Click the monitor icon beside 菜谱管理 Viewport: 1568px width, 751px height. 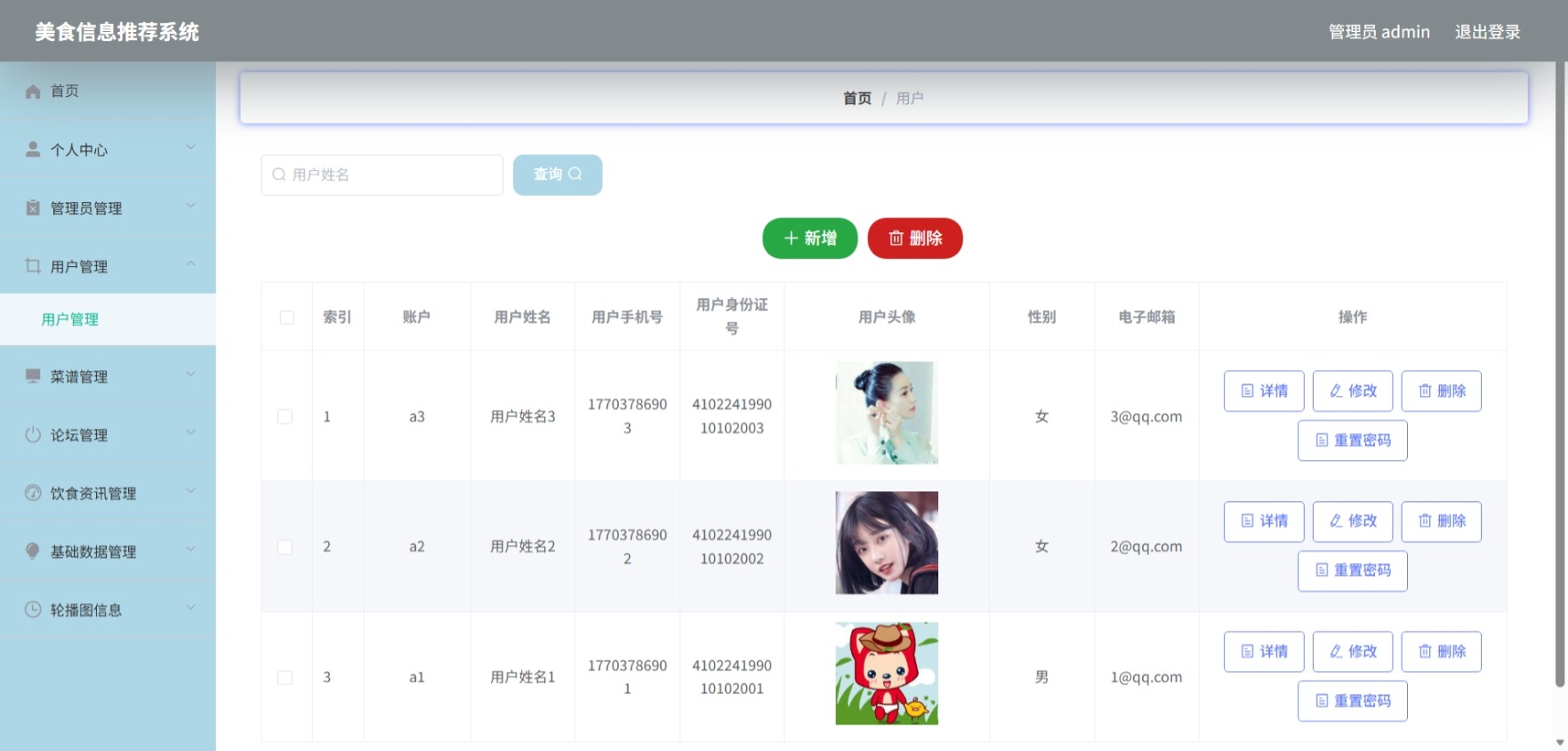tap(33, 375)
